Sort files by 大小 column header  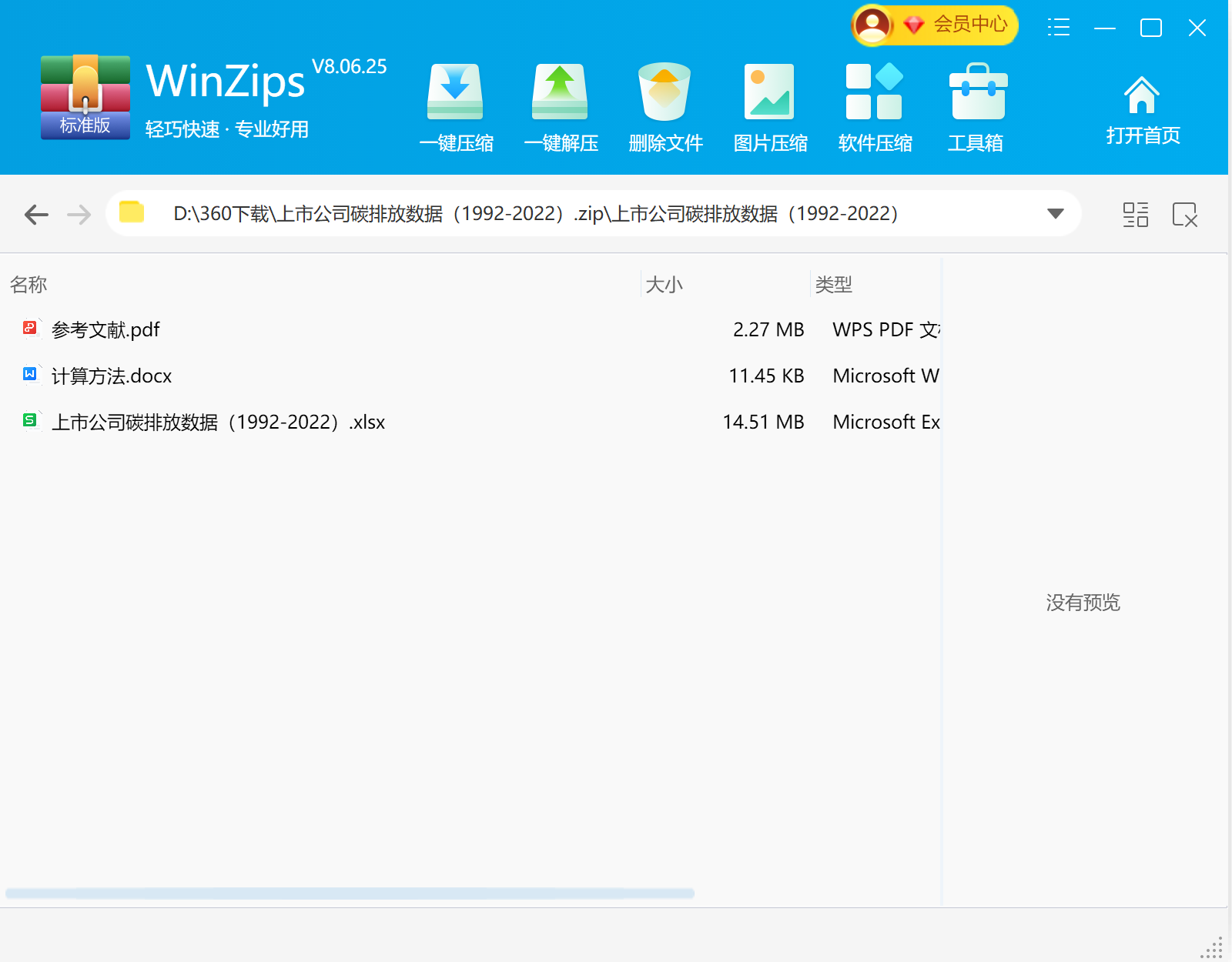click(x=664, y=285)
